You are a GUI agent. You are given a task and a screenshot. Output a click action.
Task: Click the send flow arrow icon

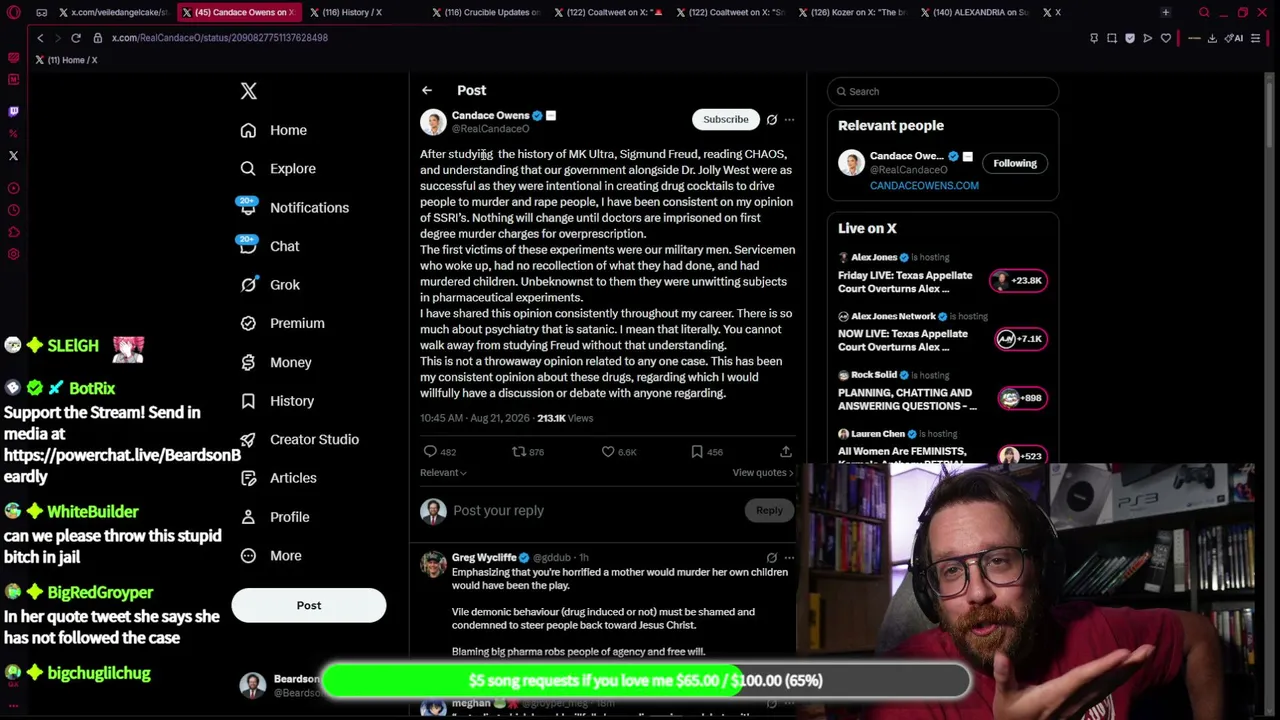[1148, 38]
